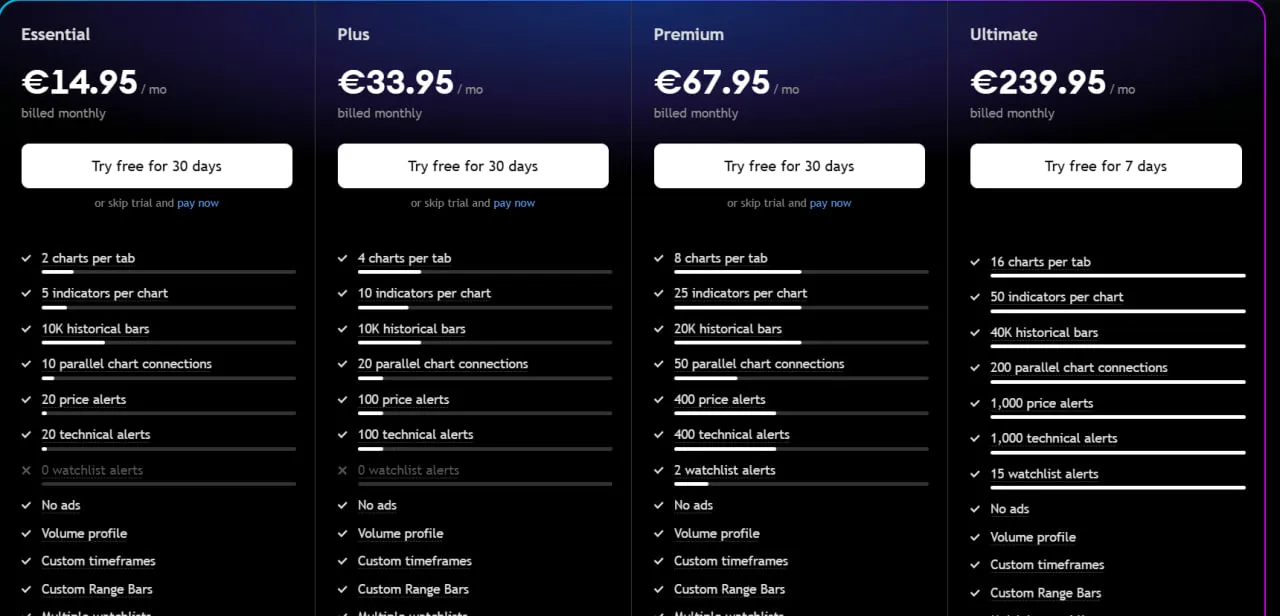
Task: Click Essential 10K historical bars progress bar
Action: point(168,342)
